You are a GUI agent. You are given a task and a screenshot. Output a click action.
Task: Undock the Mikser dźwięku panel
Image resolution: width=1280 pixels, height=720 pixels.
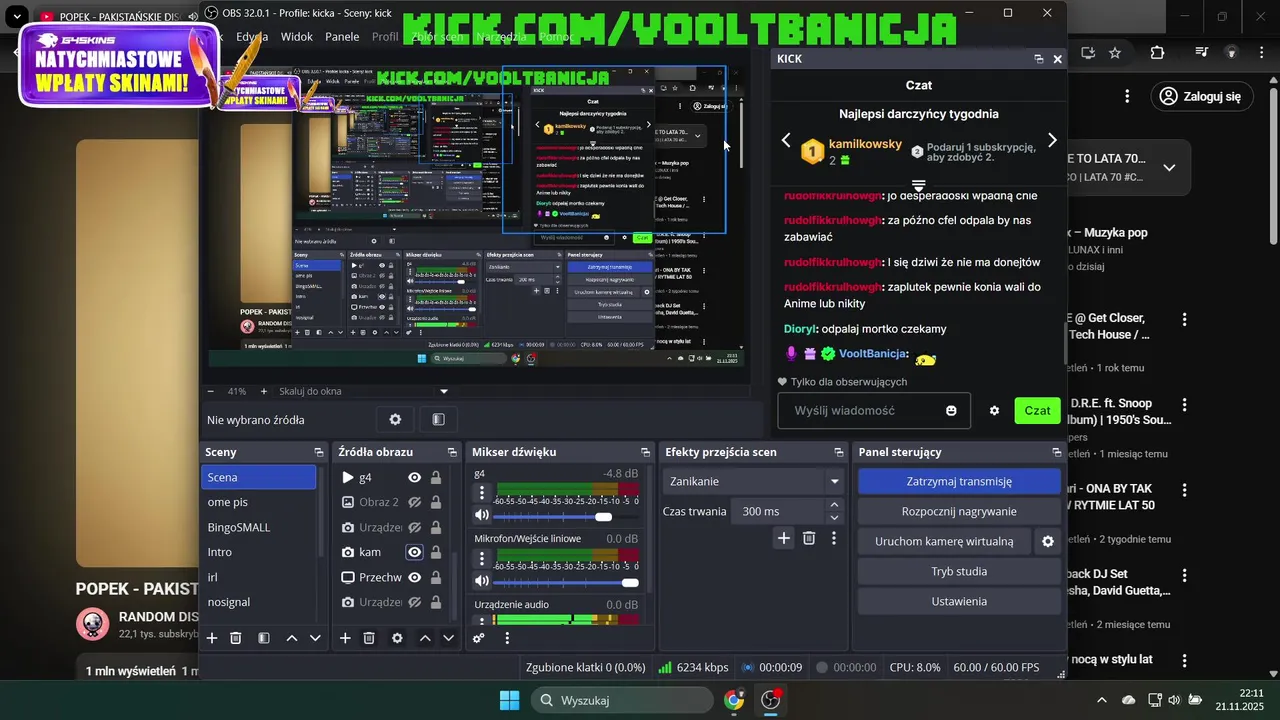click(645, 452)
